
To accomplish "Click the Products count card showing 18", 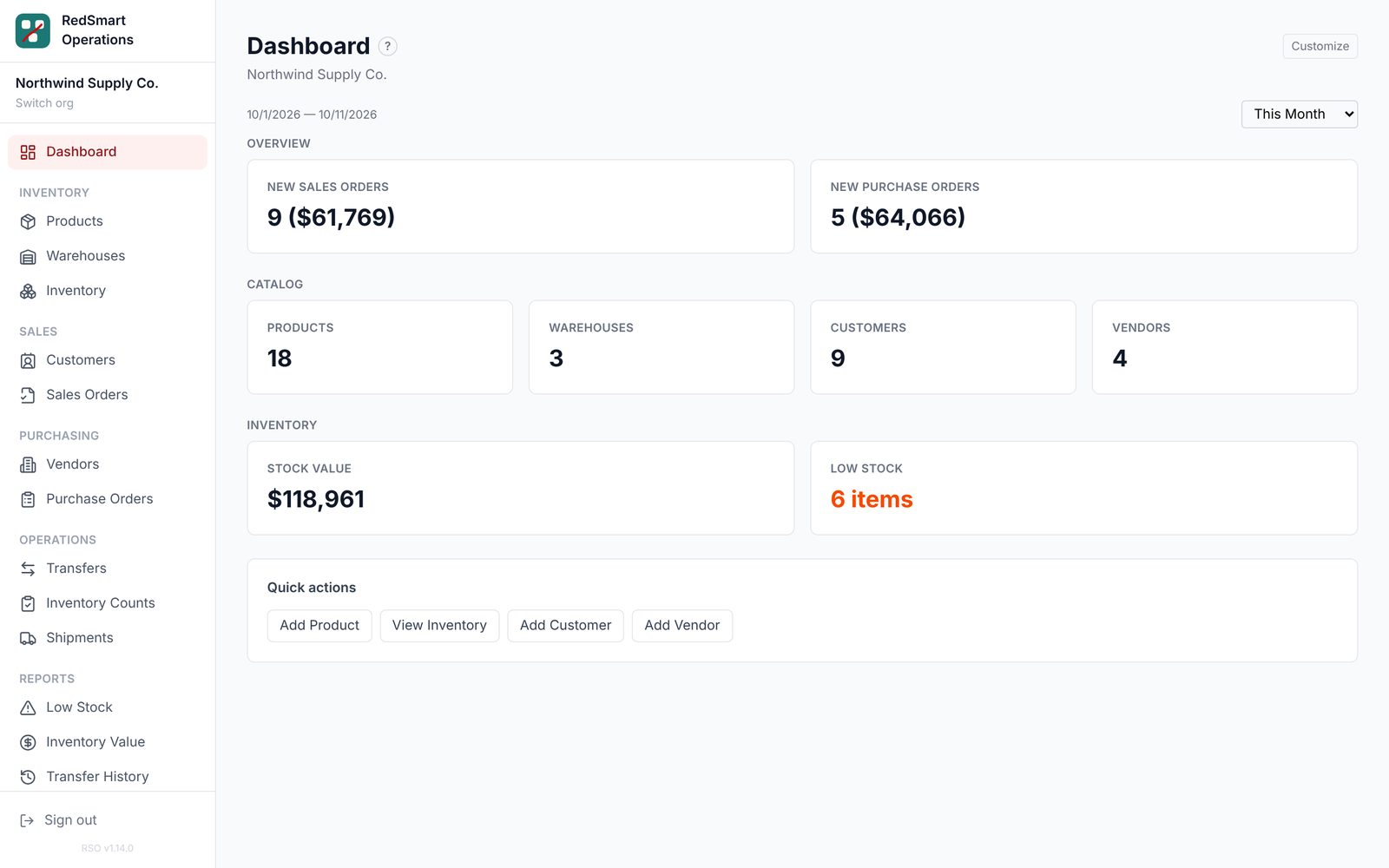I will tap(379, 347).
